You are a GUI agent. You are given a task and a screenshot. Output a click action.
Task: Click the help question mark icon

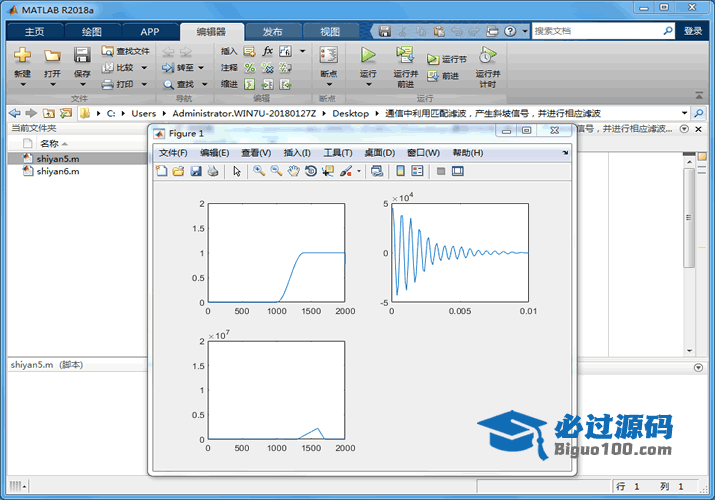tap(510, 31)
